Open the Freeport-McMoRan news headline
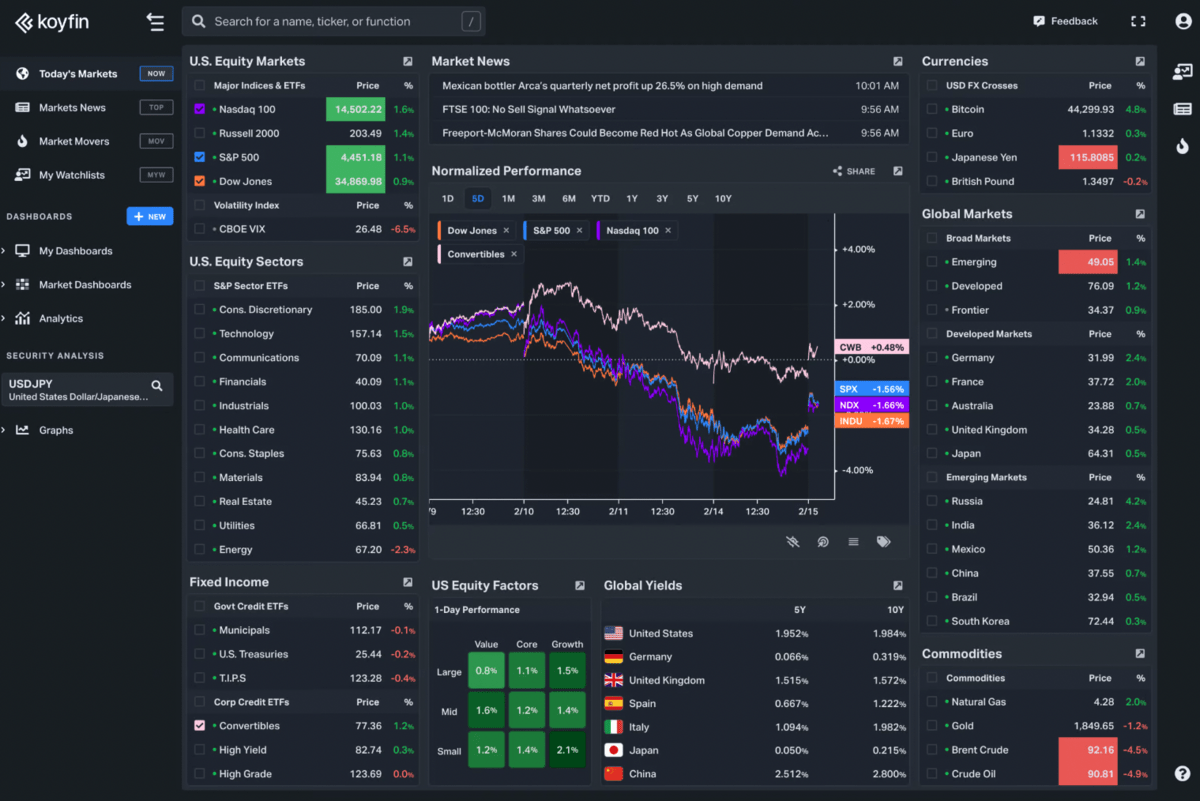 635,133
